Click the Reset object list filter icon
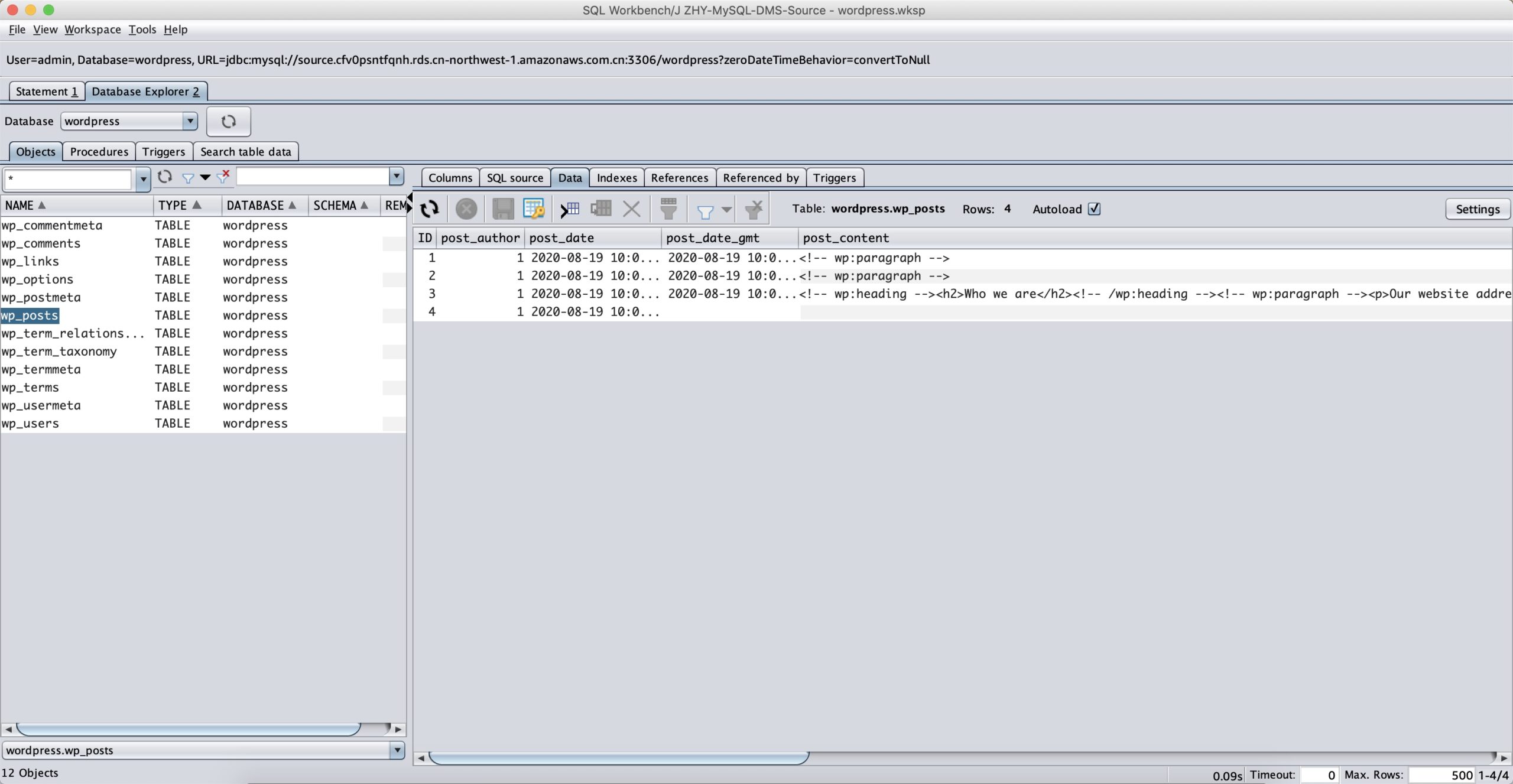 [x=223, y=177]
